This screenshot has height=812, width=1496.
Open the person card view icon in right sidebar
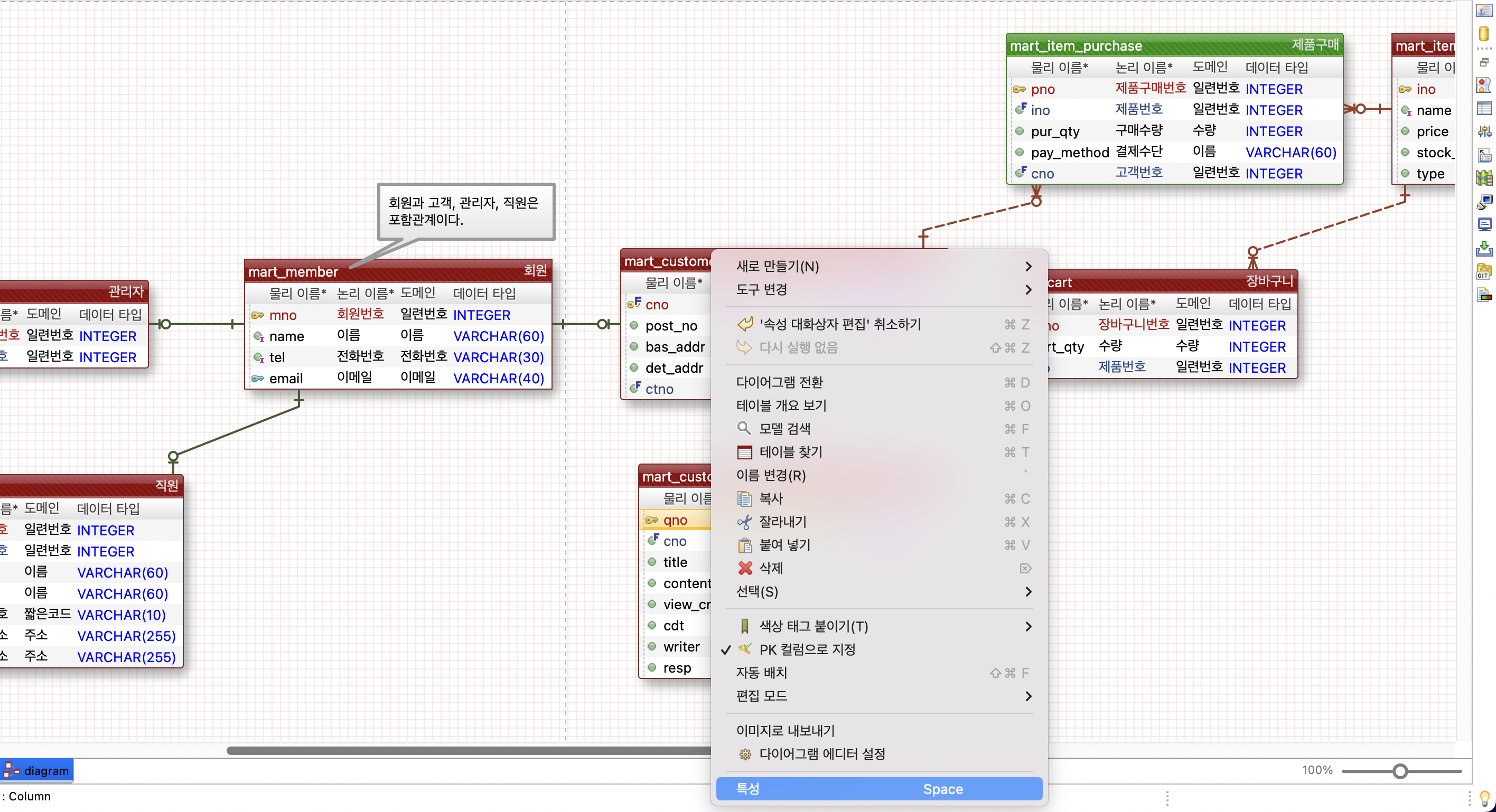[x=1484, y=11]
